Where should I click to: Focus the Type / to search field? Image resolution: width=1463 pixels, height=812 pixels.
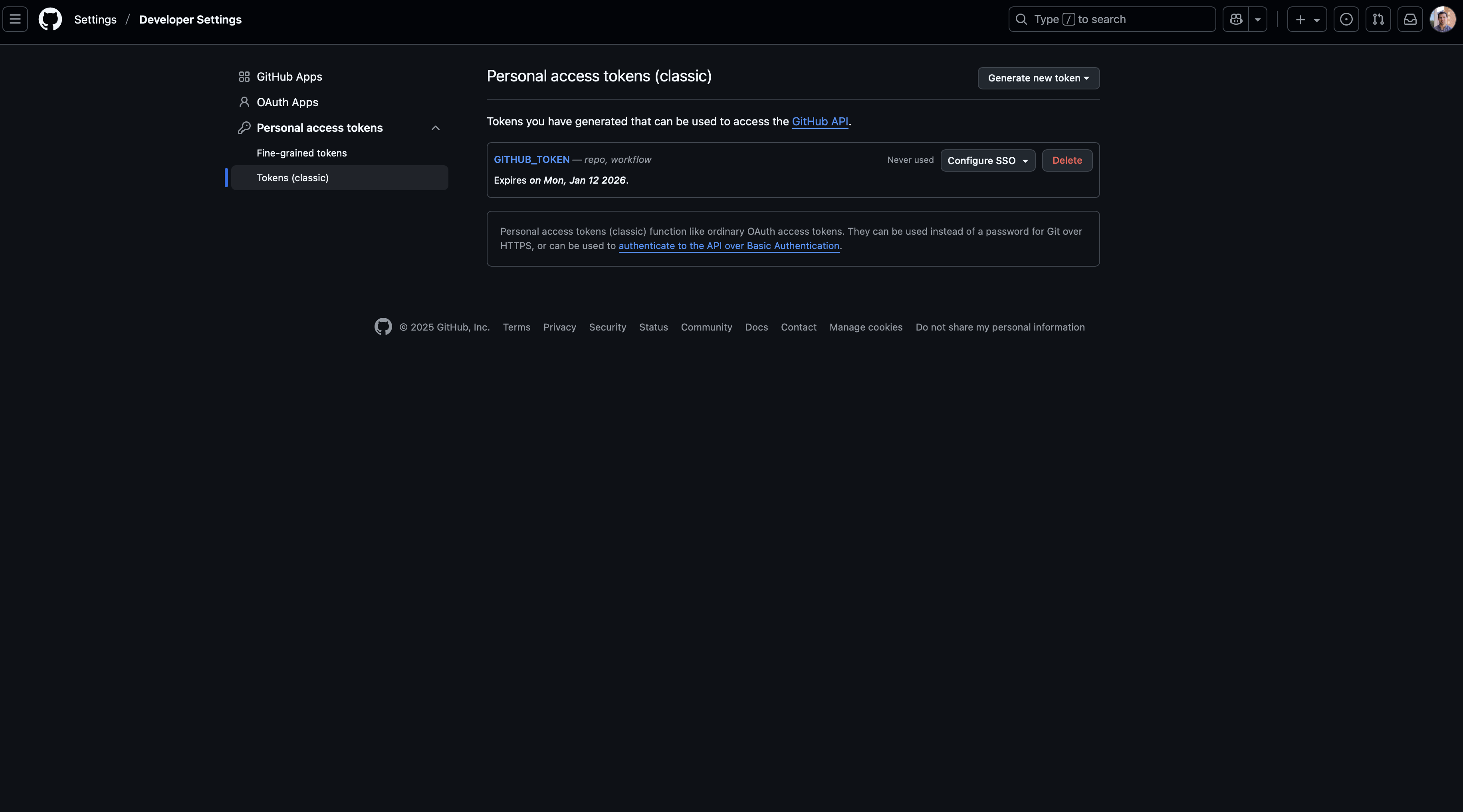point(1112,19)
